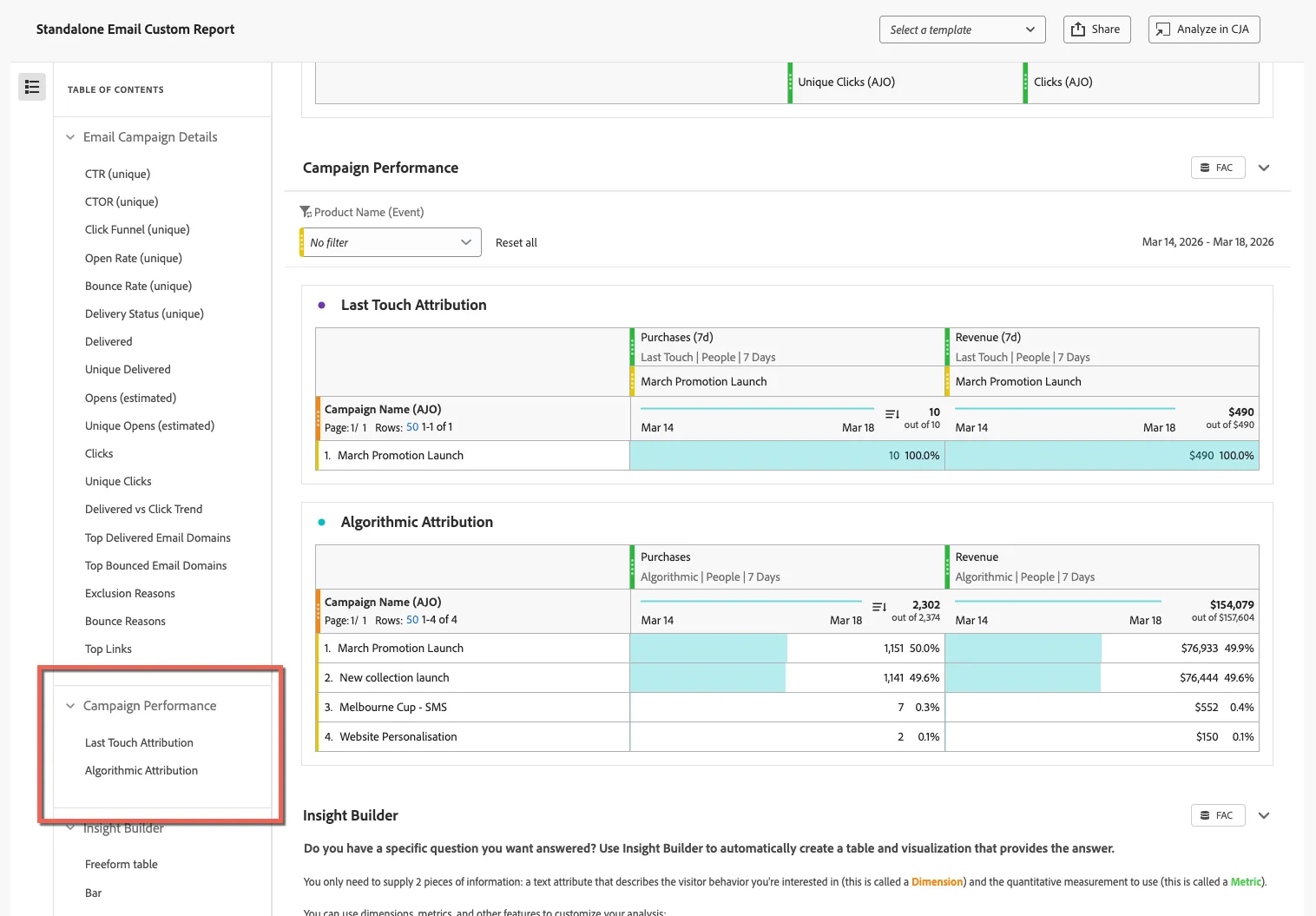
Task: Click Reset all filters link
Action: [517, 242]
